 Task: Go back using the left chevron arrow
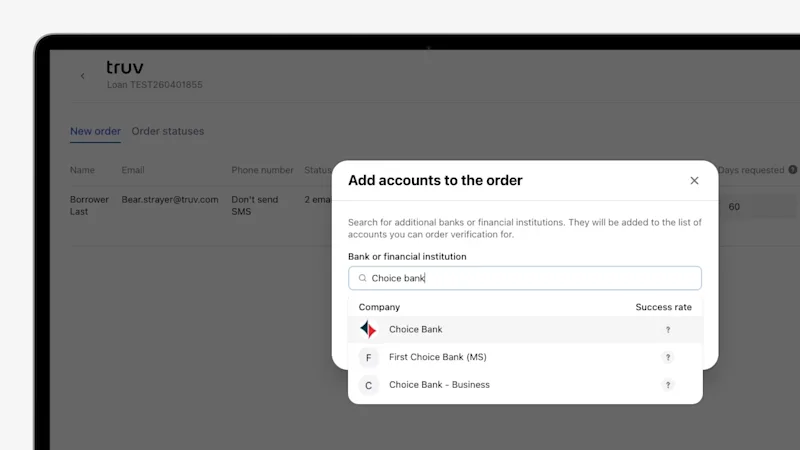(x=83, y=76)
